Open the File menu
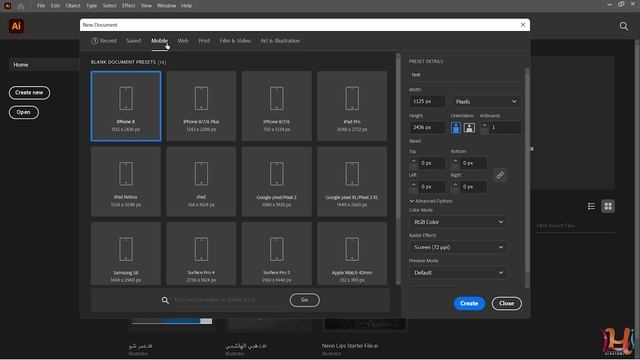Viewport: 640px width, 360px height. [x=41, y=6]
